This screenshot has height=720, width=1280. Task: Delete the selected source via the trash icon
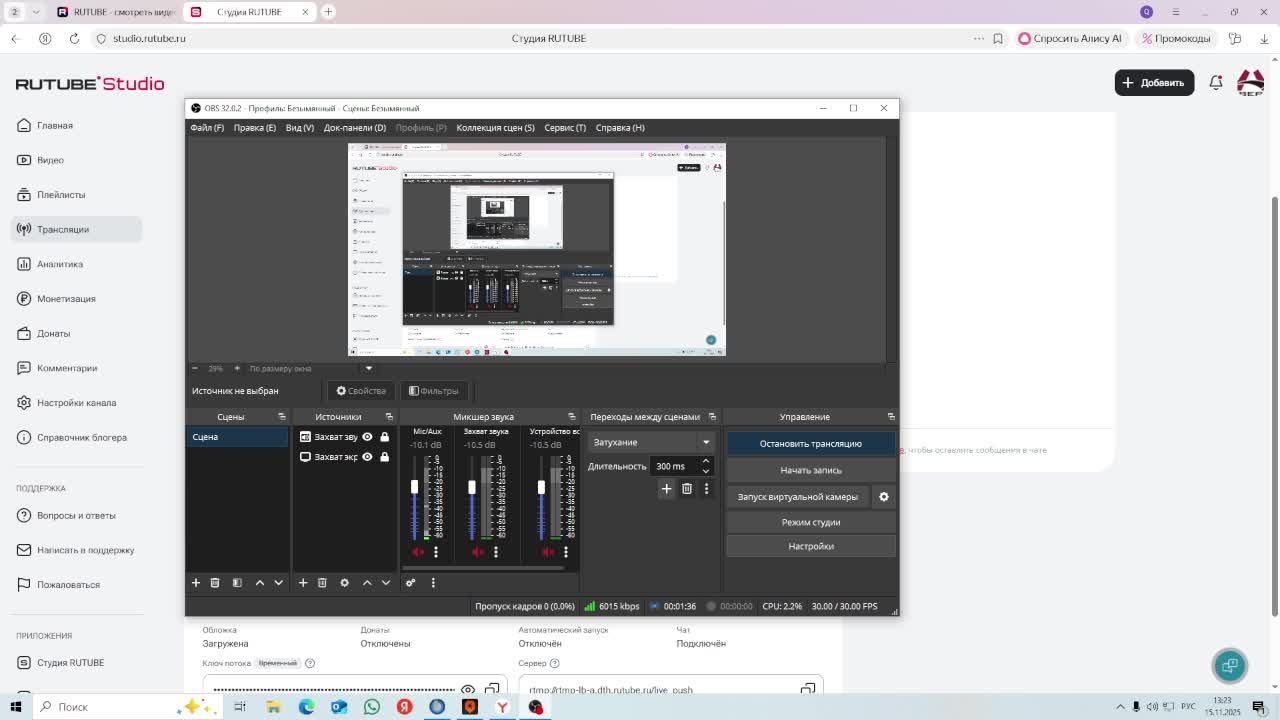pos(322,583)
